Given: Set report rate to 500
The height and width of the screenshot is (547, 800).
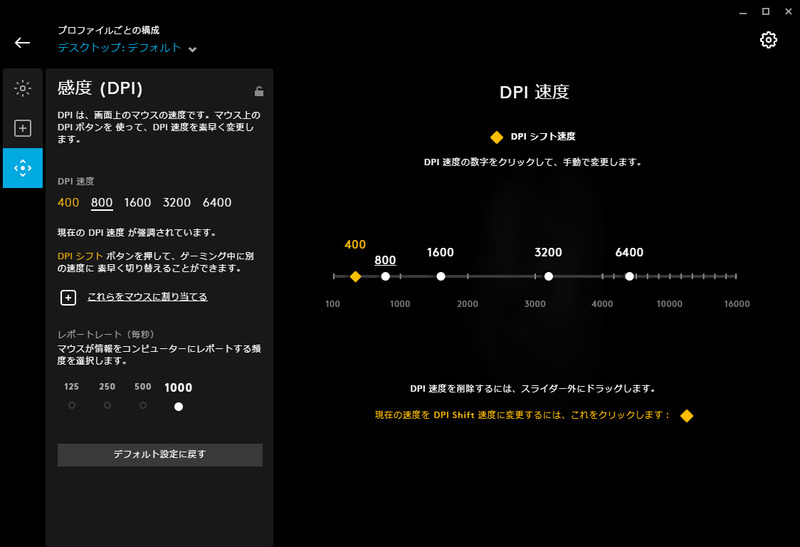Looking at the screenshot, I should [143, 405].
